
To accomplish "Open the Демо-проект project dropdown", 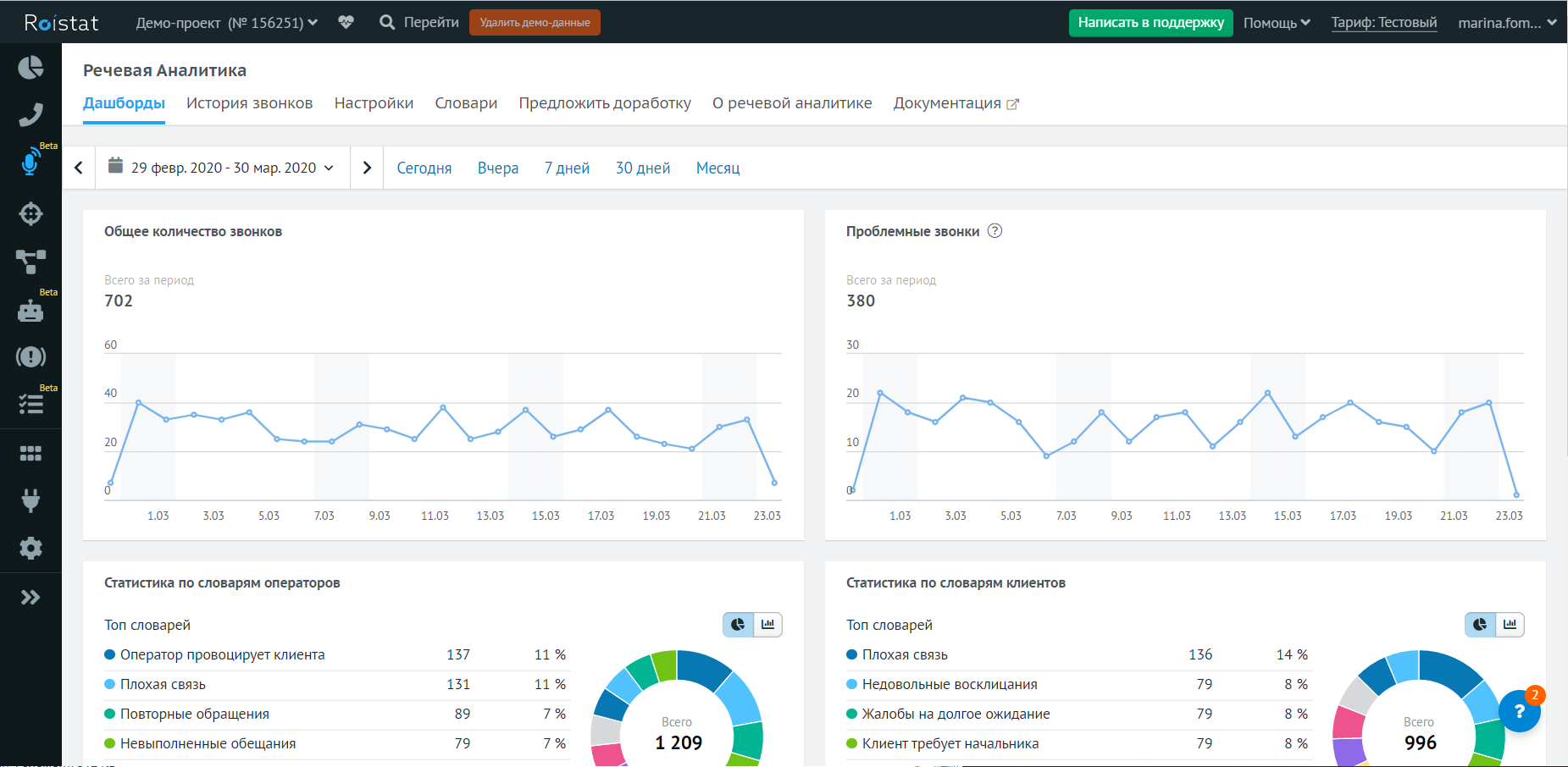I will (x=226, y=23).
